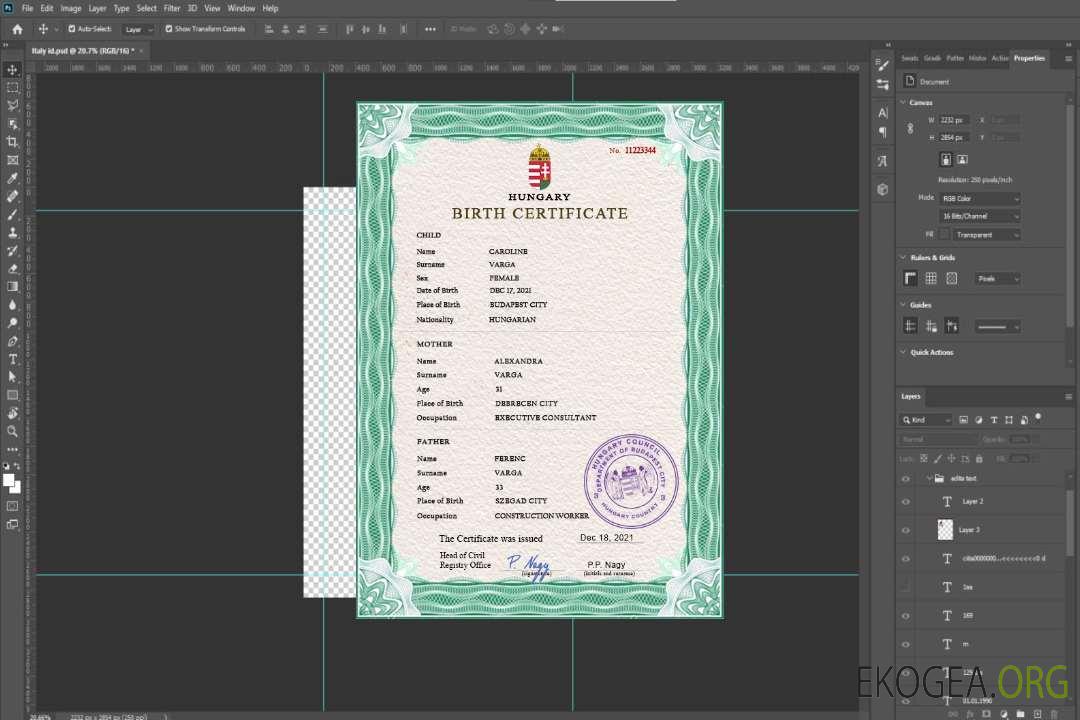Select the Clone Stamp tool
1080x720 pixels.
click(x=12, y=232)
